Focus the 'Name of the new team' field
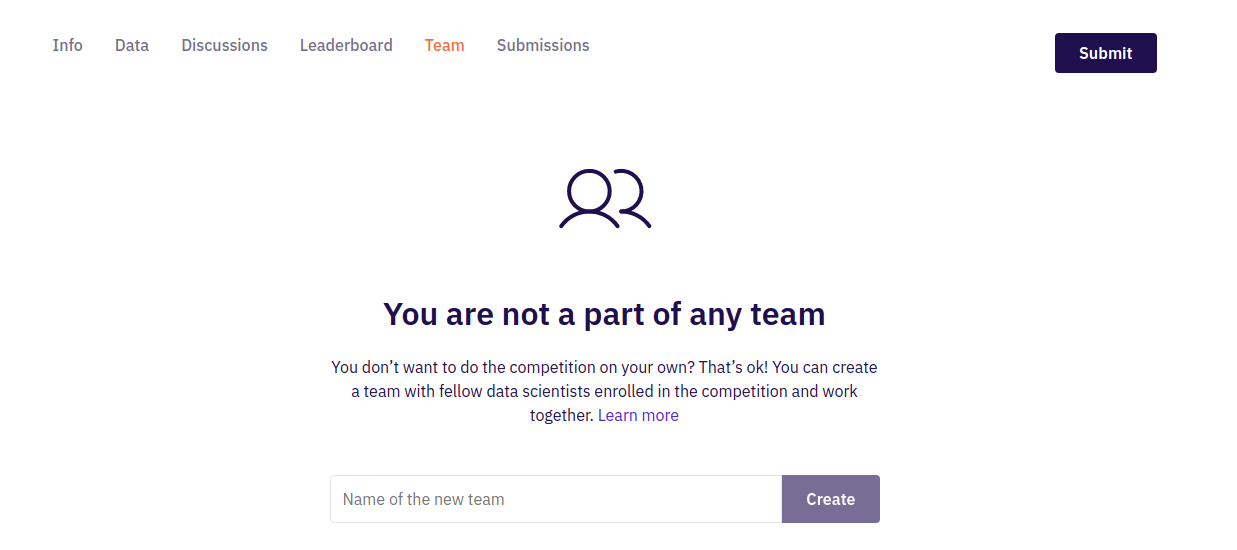 pyautogui.click(x=555, y=499)
